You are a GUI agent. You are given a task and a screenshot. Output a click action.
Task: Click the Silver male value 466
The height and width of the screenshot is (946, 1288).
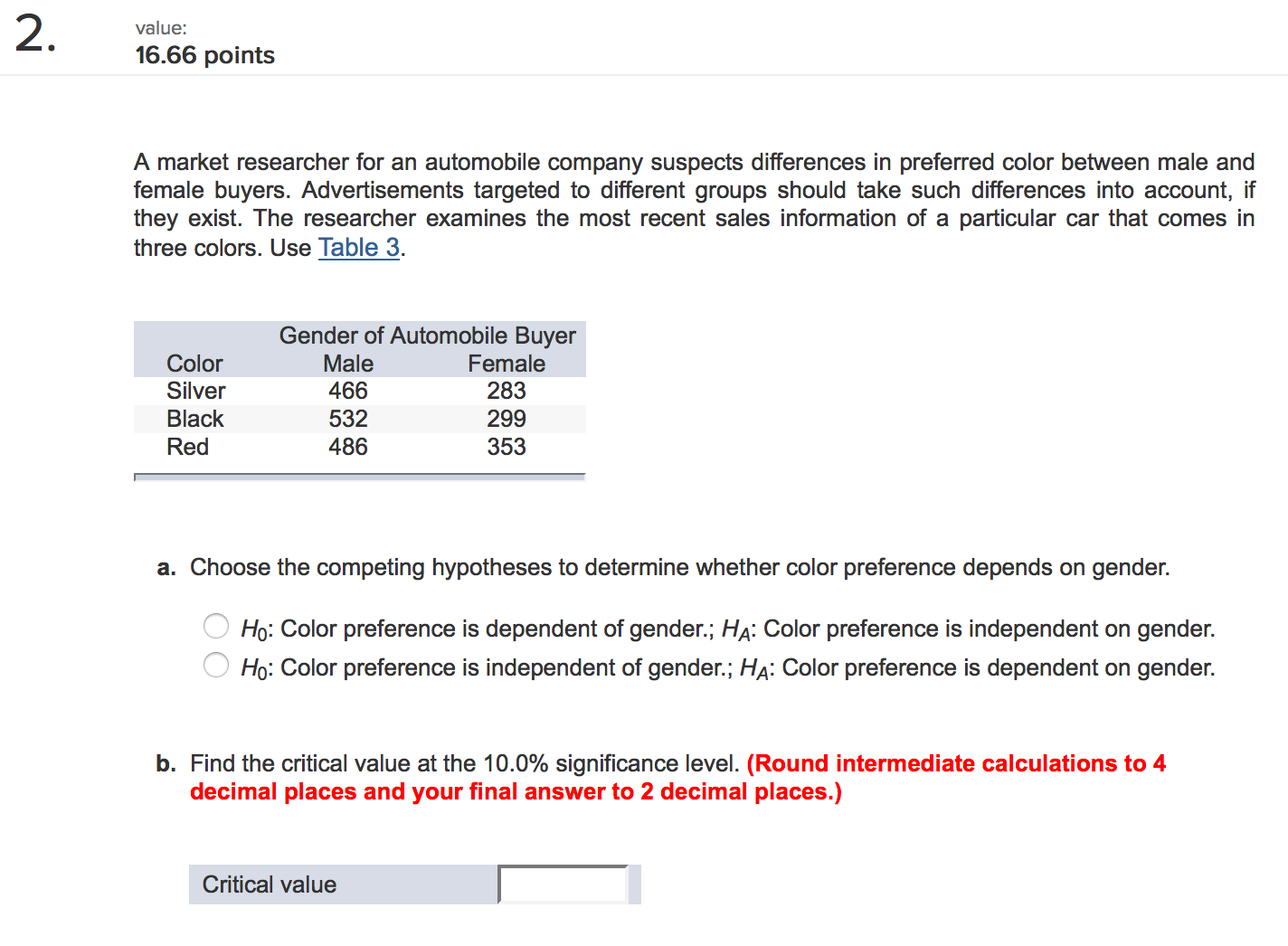(x=348, y=391)
